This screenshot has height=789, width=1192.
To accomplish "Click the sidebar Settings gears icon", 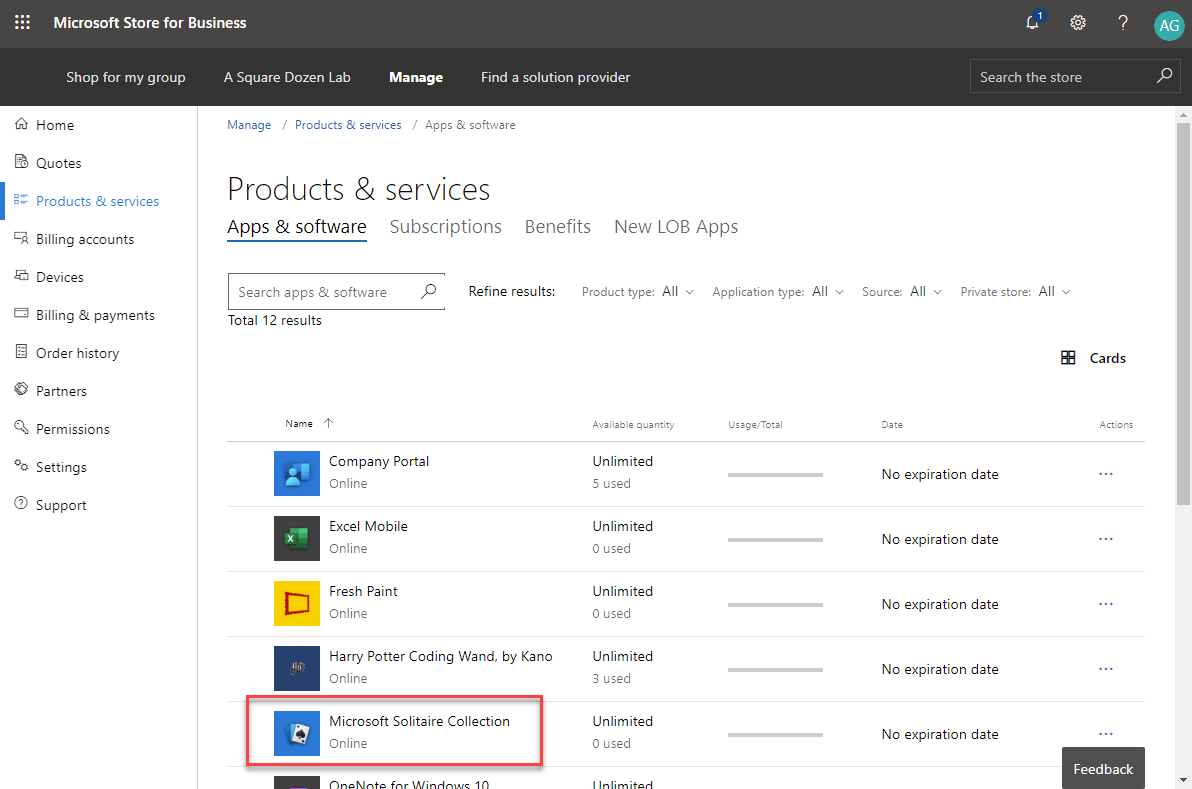I will pyautogui.click(x=21, y=465).
